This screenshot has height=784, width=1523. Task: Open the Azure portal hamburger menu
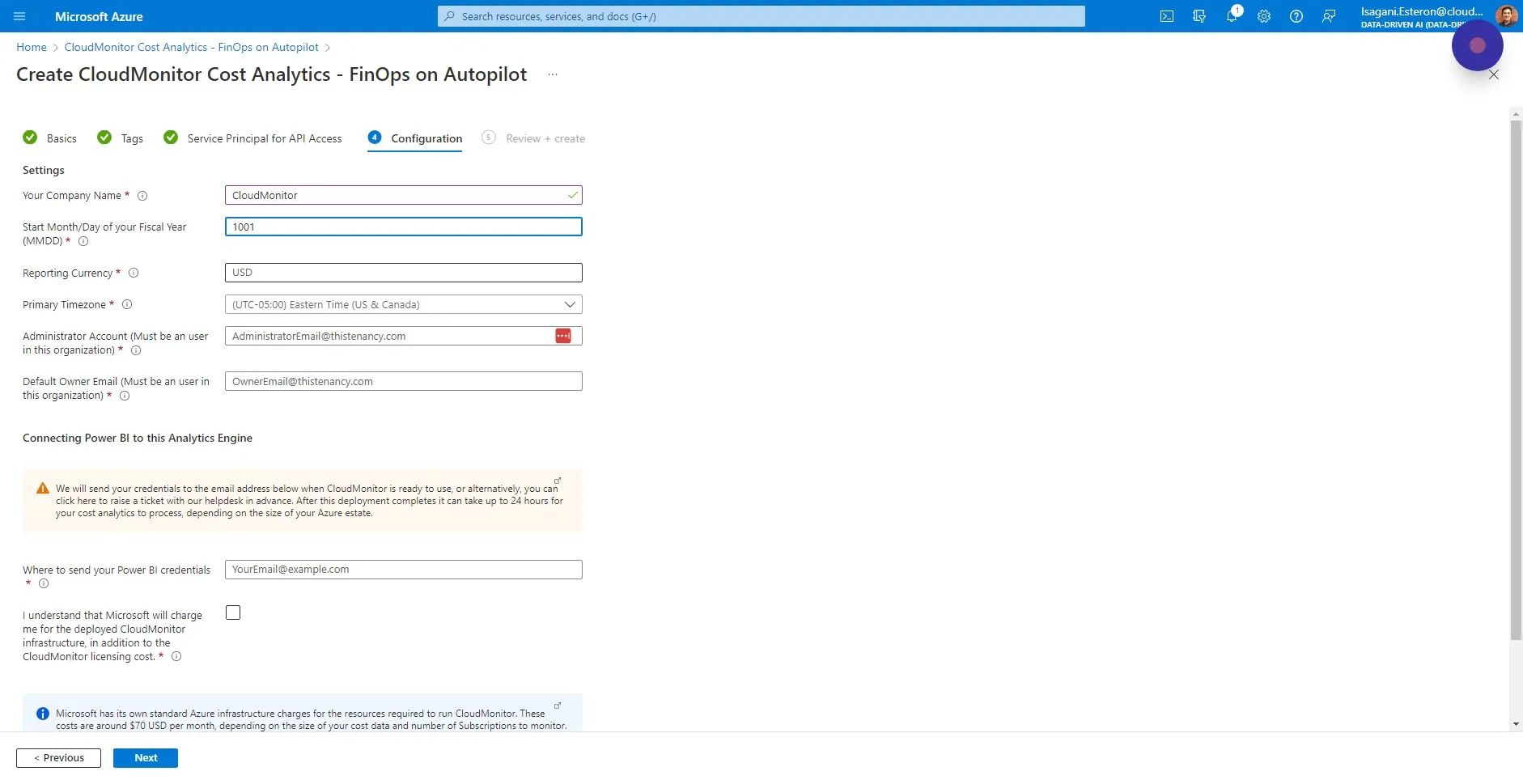pos(20,16)
